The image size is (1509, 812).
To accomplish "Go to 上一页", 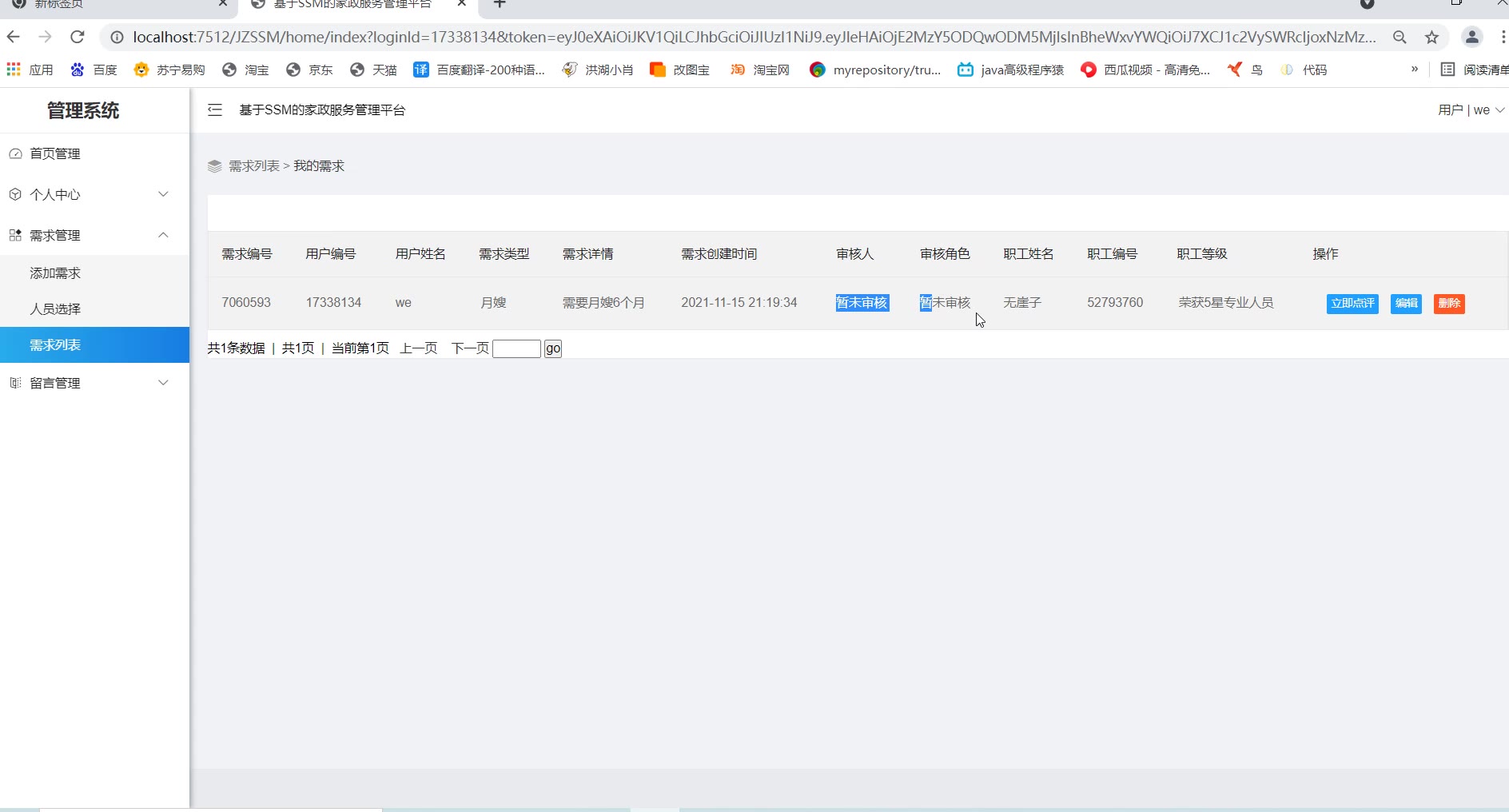I will click(x=419, y=348).
